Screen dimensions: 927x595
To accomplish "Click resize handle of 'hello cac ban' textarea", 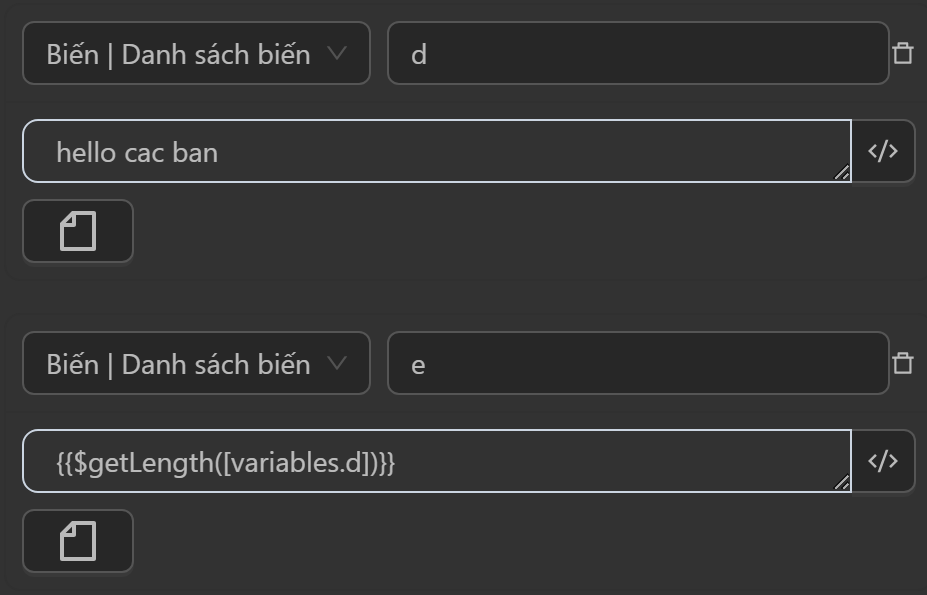I will (x=842, y=173).
